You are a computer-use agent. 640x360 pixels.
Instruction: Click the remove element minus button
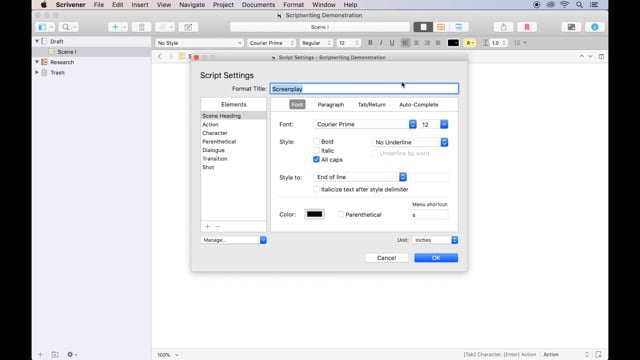coord(218,227)
